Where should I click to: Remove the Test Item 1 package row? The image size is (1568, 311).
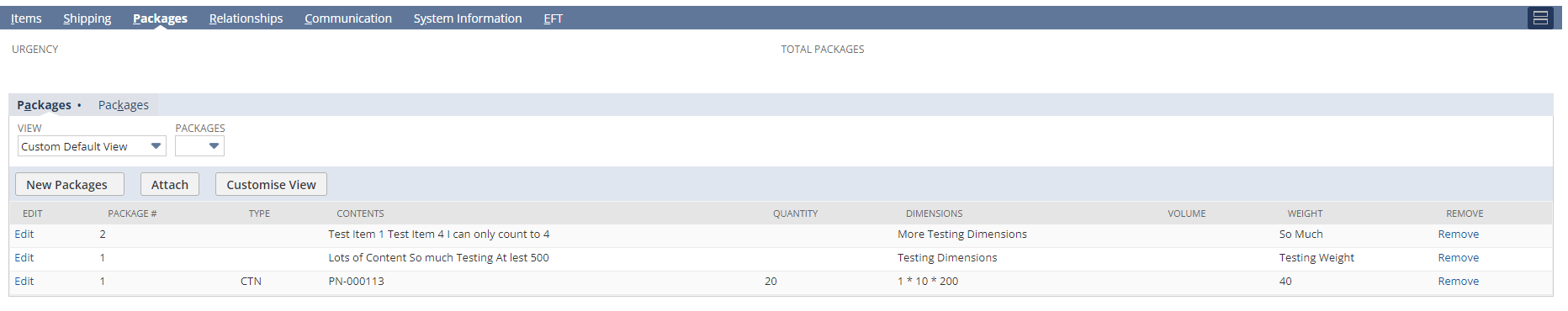tap(1458, 234)
